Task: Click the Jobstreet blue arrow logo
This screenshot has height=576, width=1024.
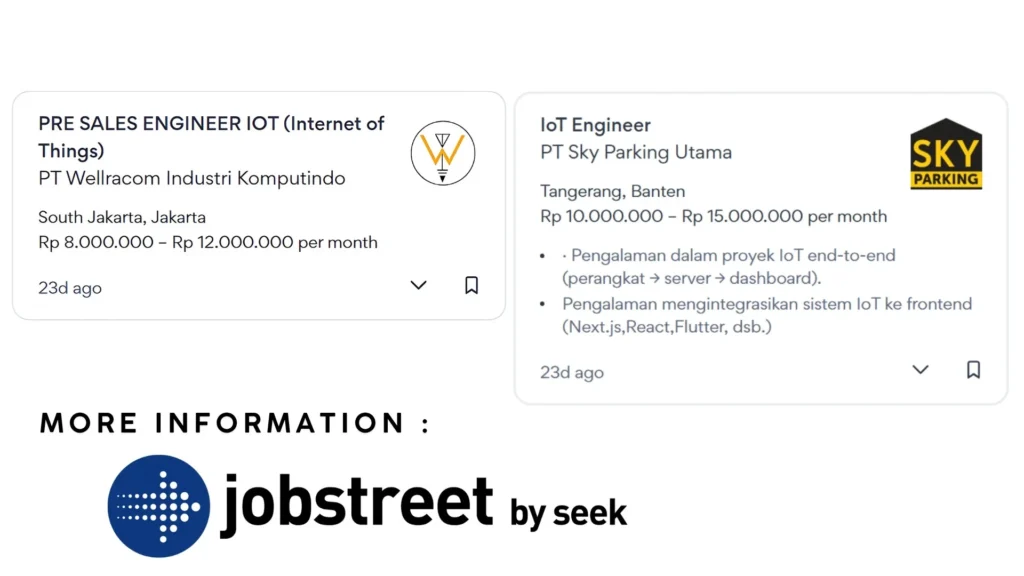Action: click(159, 506)
